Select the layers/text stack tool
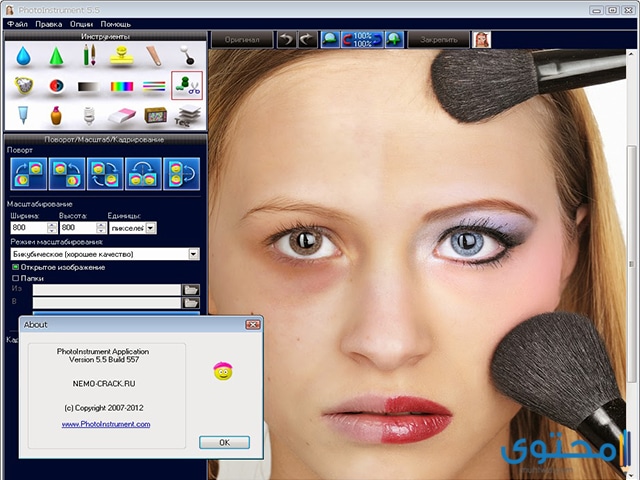 [188, 116]
